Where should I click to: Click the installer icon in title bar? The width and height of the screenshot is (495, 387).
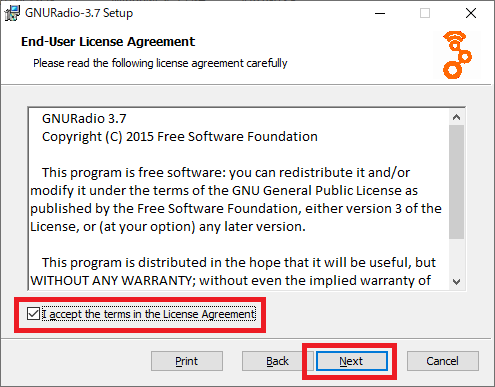(12, 13)
